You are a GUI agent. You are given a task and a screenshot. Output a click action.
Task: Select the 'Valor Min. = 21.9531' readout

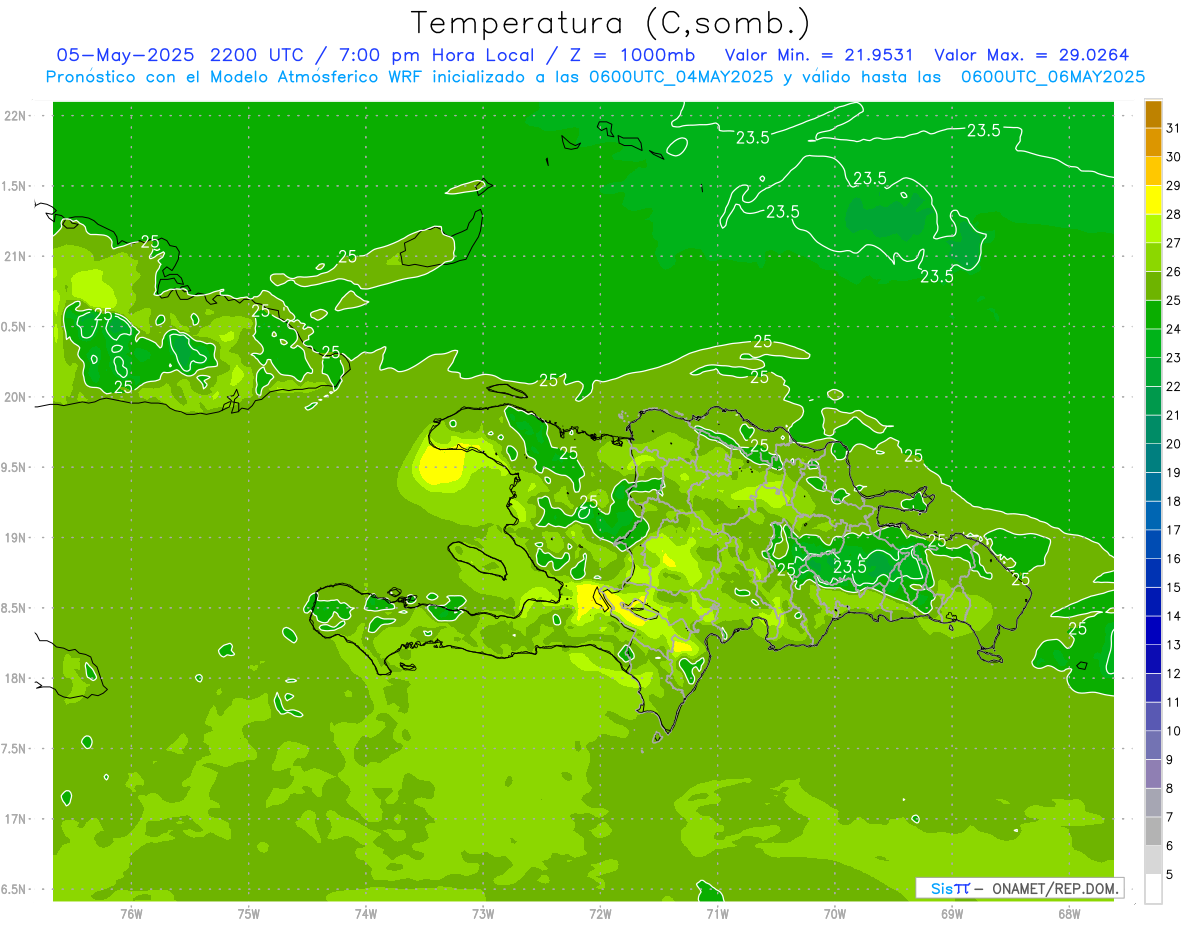(820, 55)
